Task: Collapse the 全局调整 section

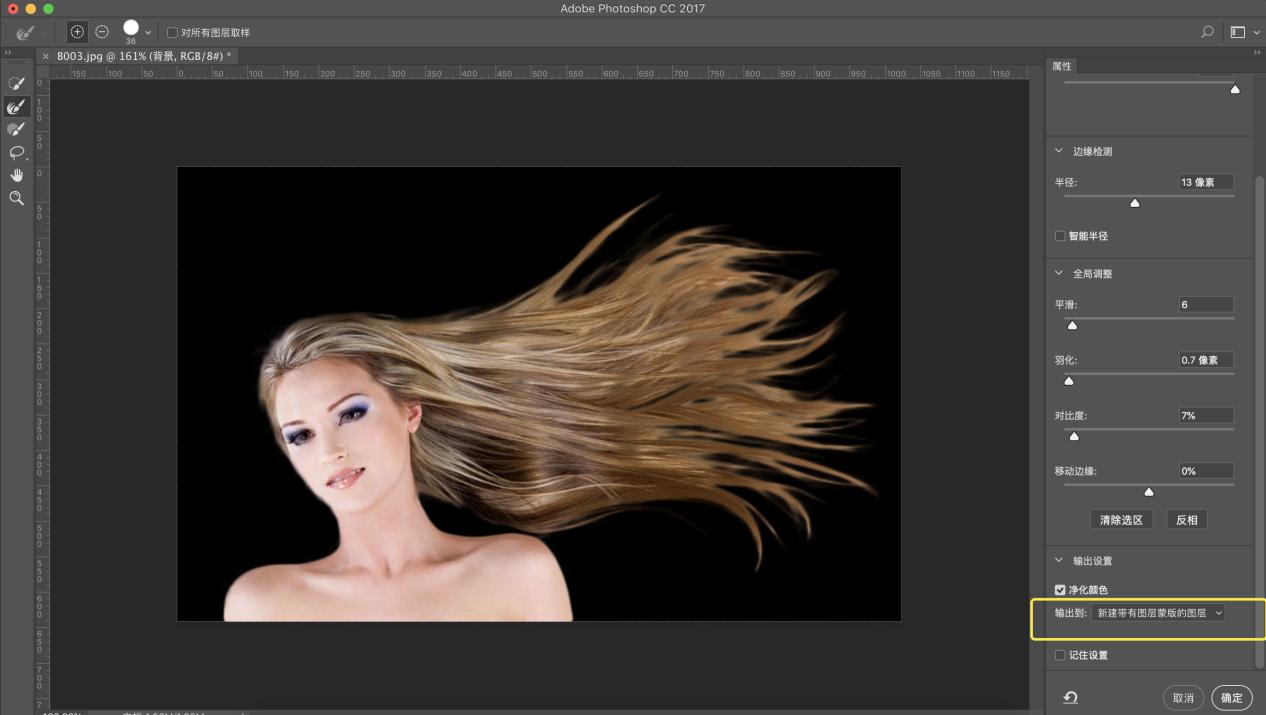Action: (x=1059, y=273)
